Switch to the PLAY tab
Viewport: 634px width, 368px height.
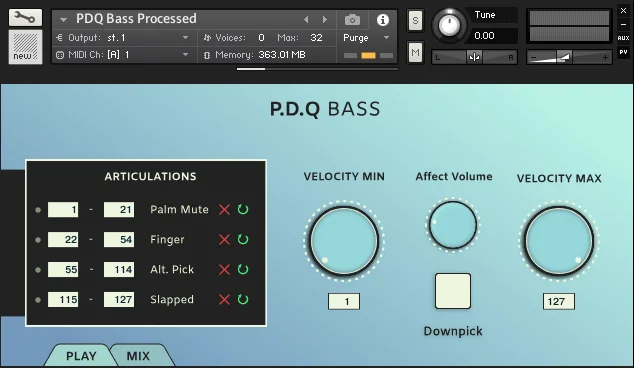coord(81,356)
